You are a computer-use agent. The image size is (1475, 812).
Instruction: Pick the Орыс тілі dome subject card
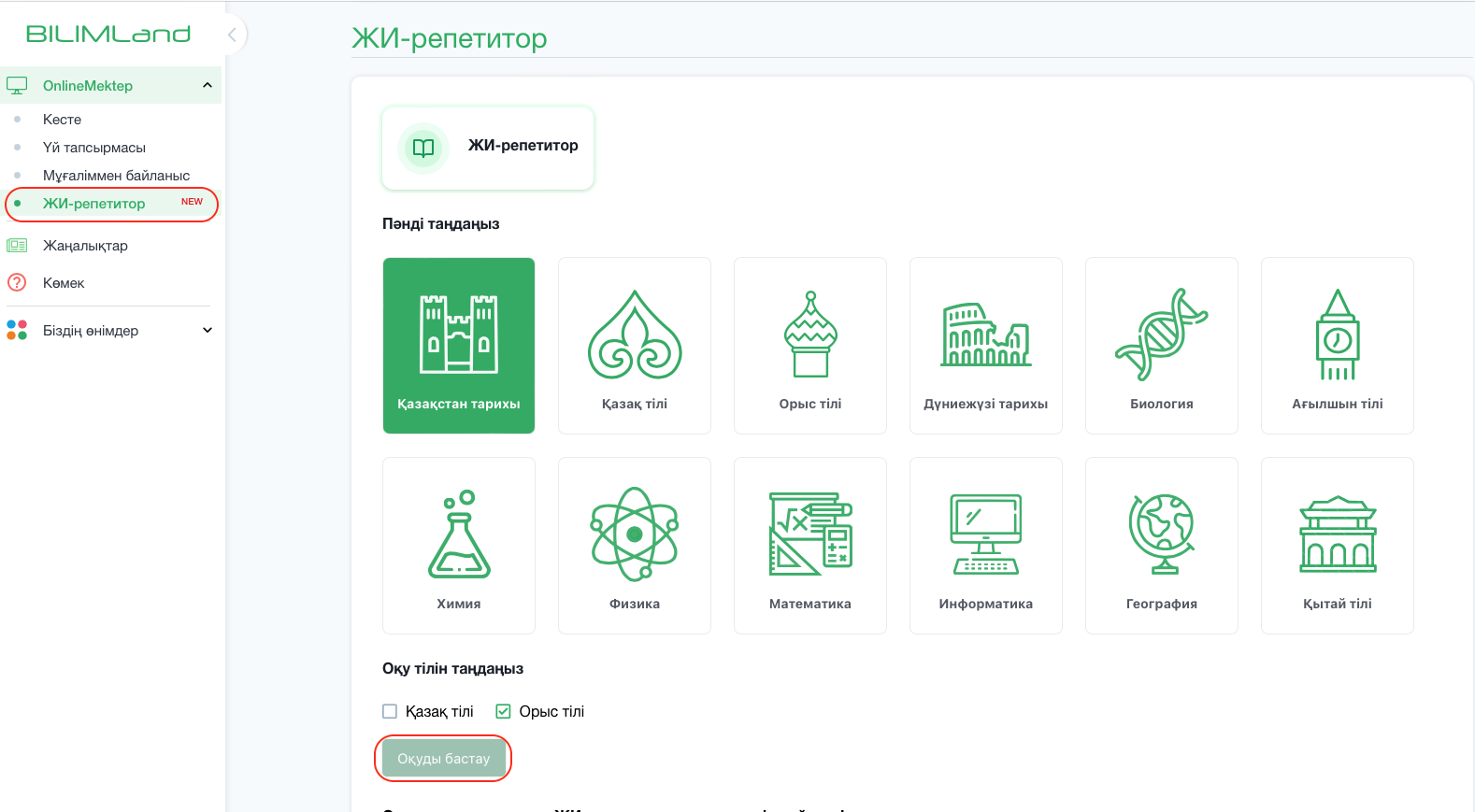click(810, 346)
